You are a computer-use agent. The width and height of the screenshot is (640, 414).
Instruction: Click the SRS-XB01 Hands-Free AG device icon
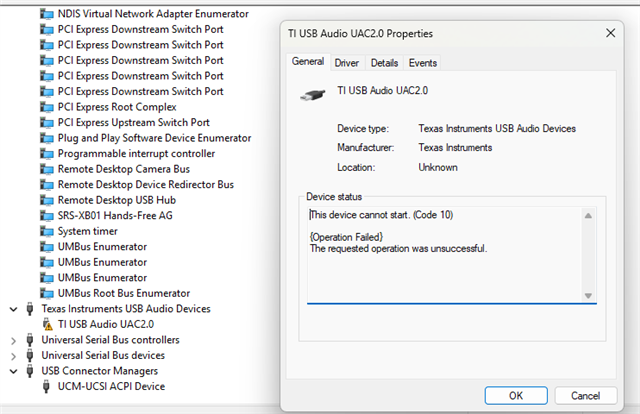[x=47, y=216]
